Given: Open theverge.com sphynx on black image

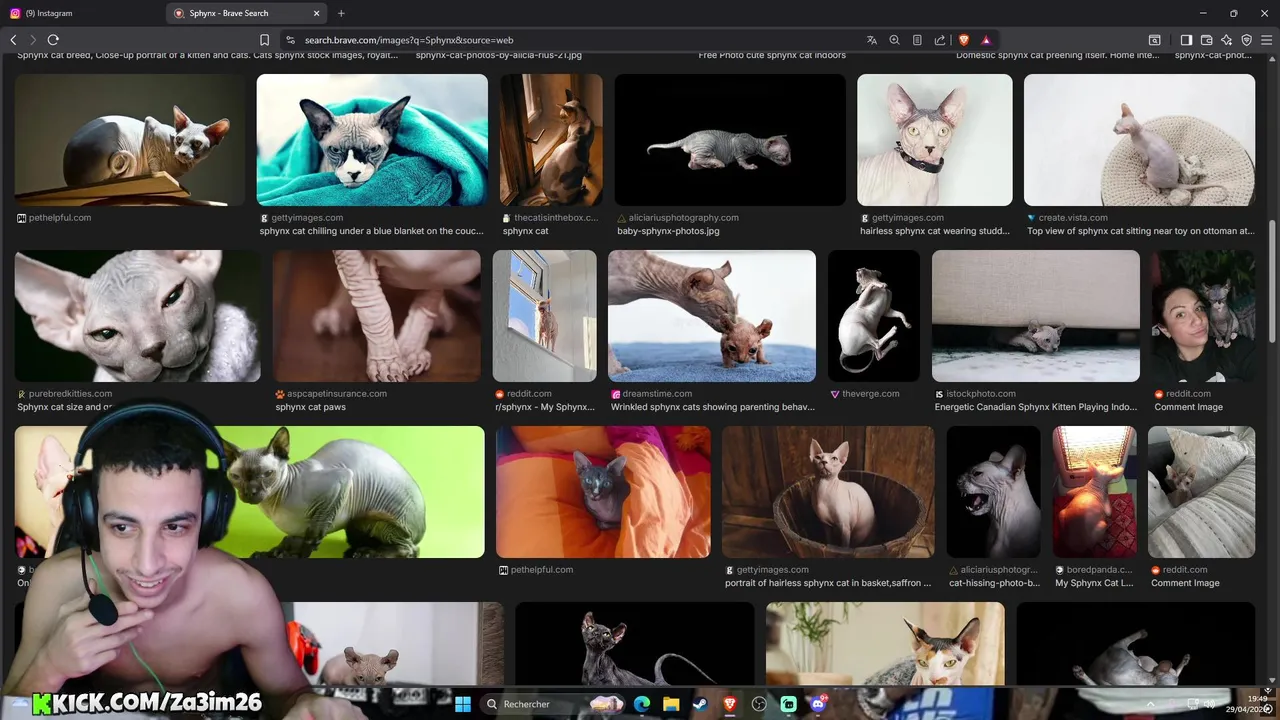Looking at the screenshot, I should tap(874, 316).
